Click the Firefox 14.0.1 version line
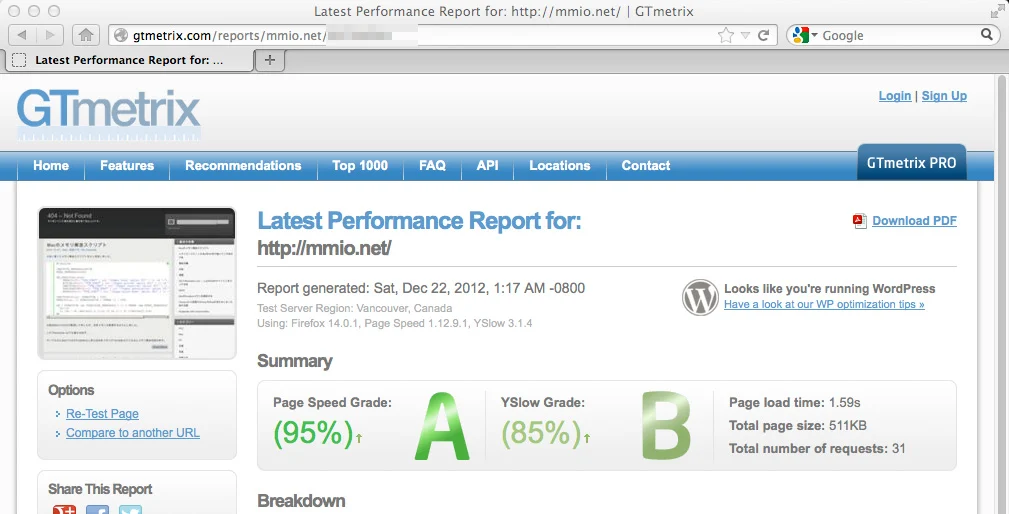Image resolution: width=1009 pixels, height=514 pixels. [394, 323]
